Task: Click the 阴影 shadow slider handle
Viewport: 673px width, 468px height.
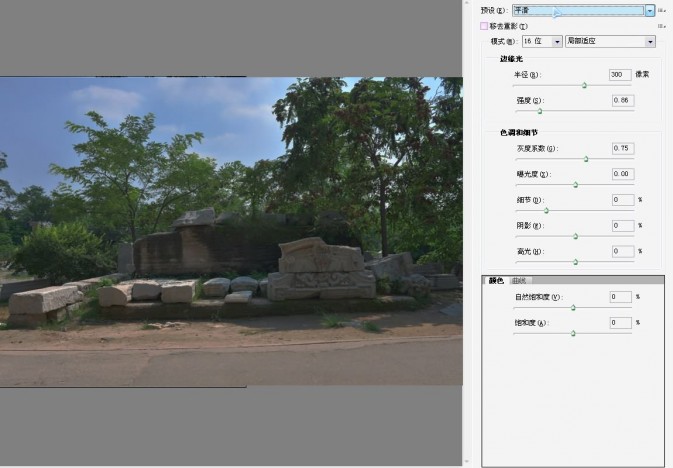Action: coord(576,237)
